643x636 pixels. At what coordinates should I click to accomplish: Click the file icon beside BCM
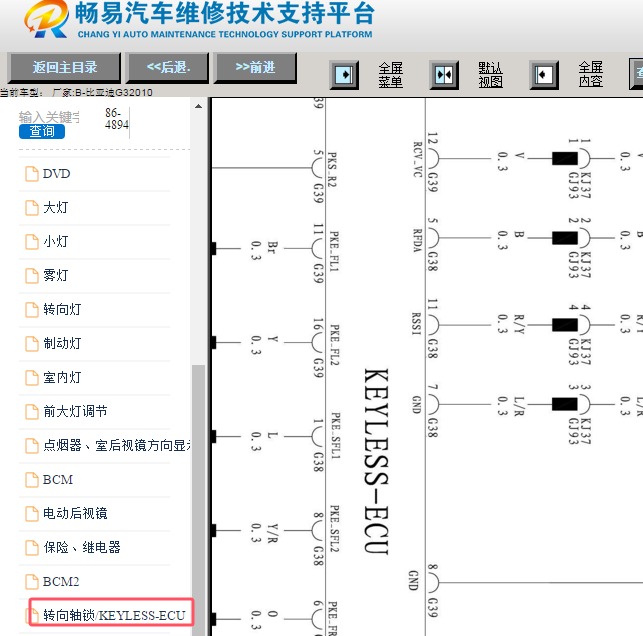(x=32, y=480)
